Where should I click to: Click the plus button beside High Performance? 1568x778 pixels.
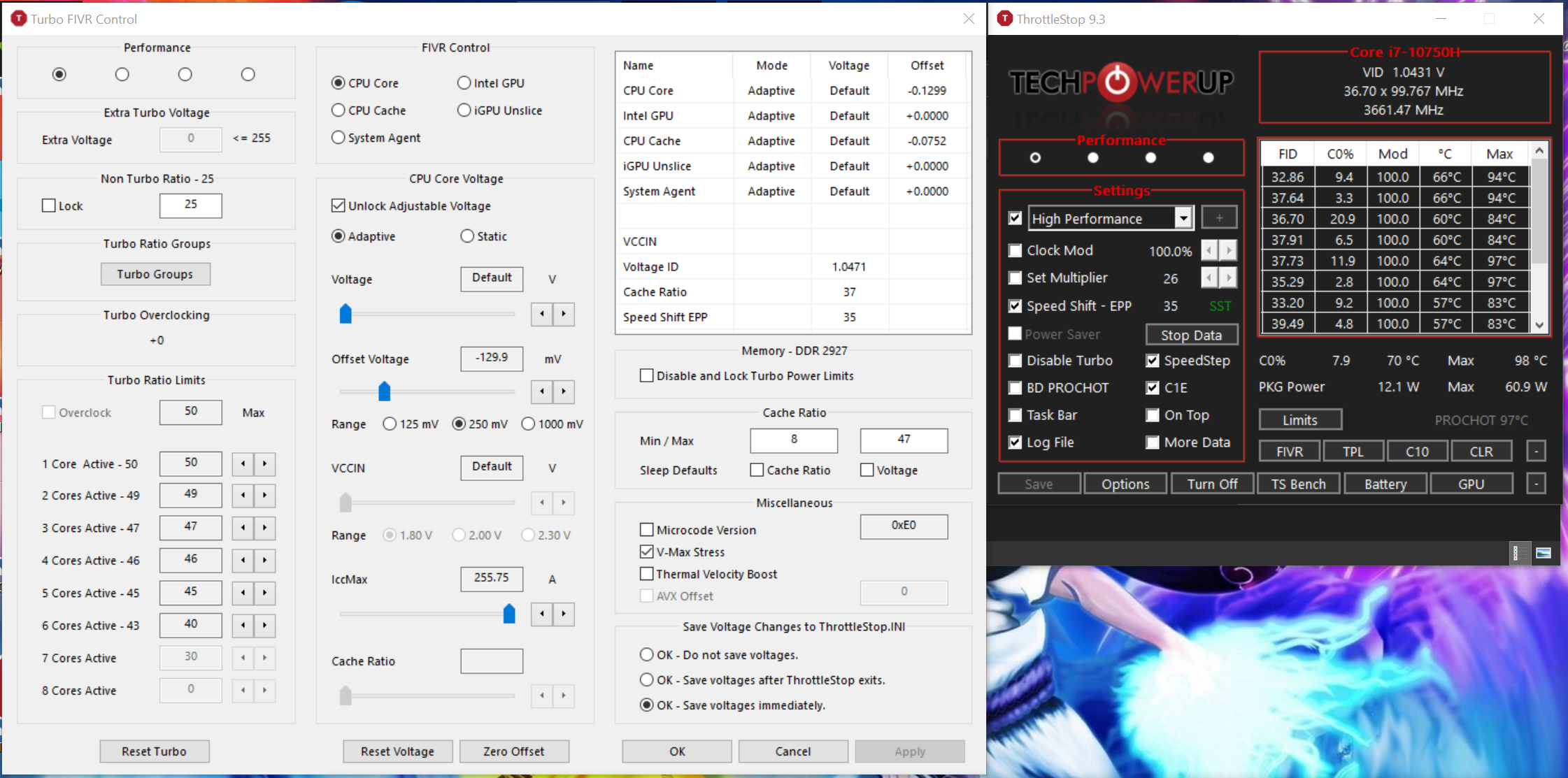coord(1219,218)
